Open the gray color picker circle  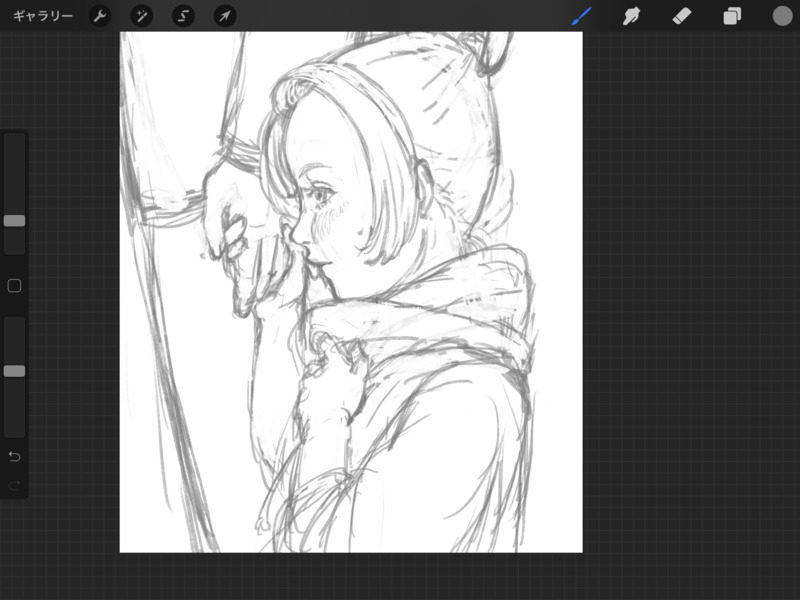(782, 16)
